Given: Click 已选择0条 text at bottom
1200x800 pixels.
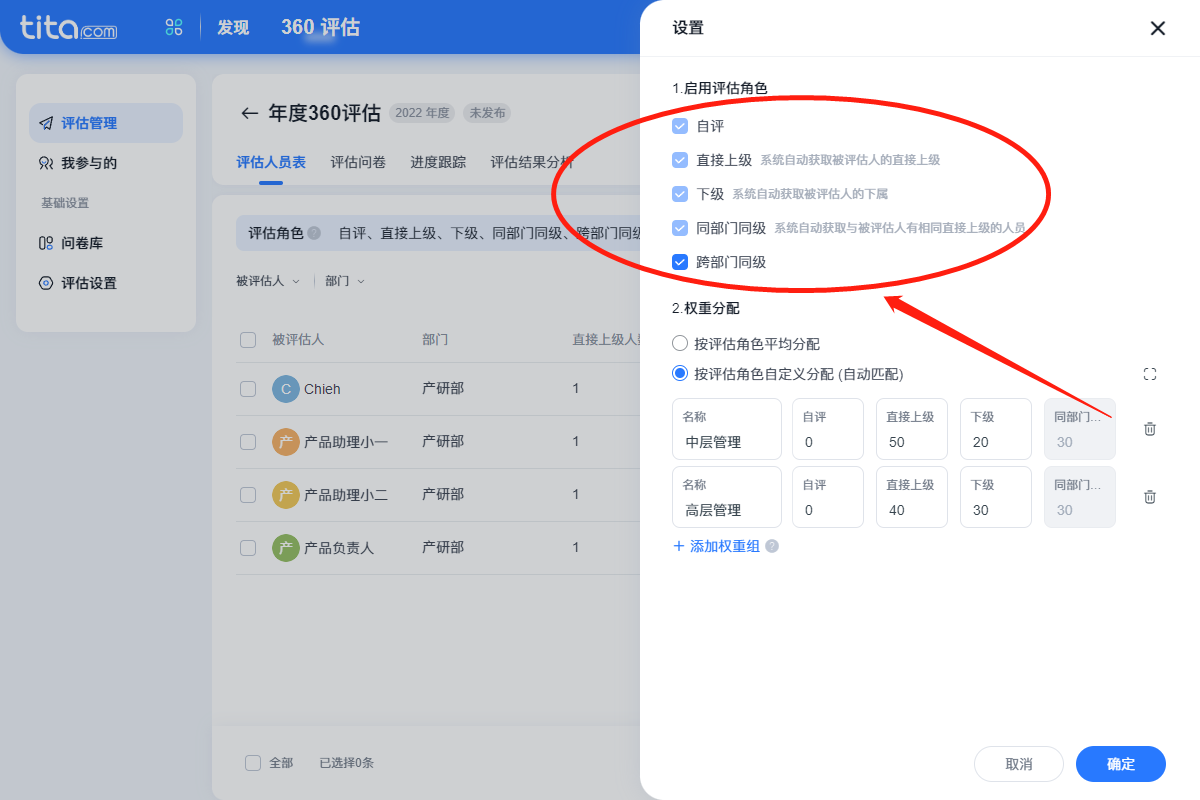Looking at the screenshot, I should 347,763.
